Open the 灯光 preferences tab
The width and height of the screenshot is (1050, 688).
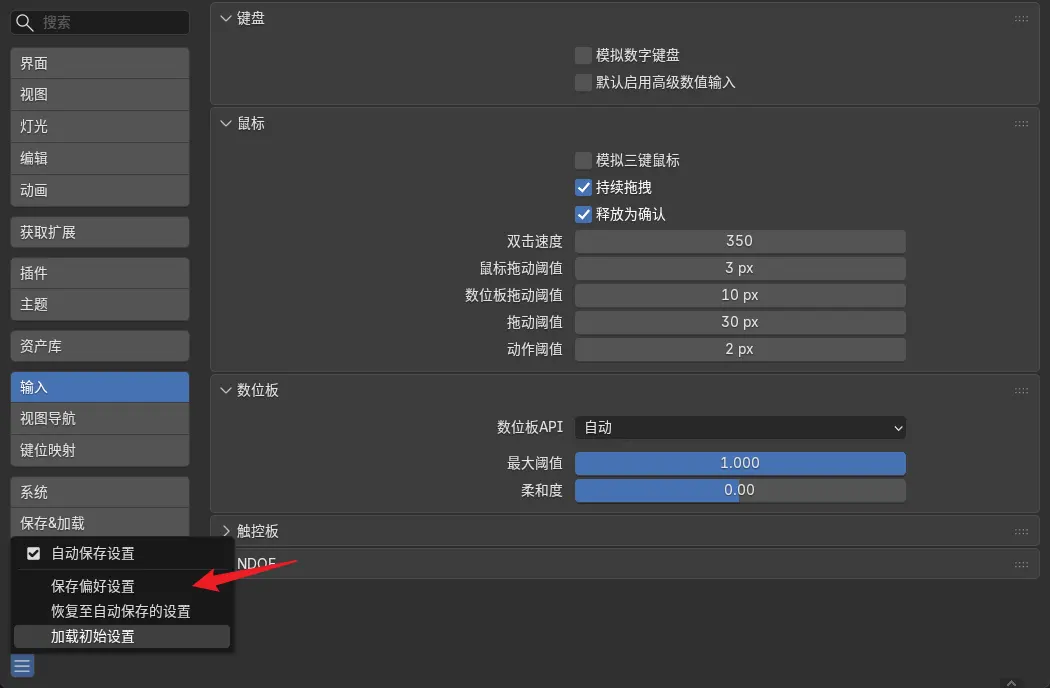pyautogui.click(x=100, y=127)
